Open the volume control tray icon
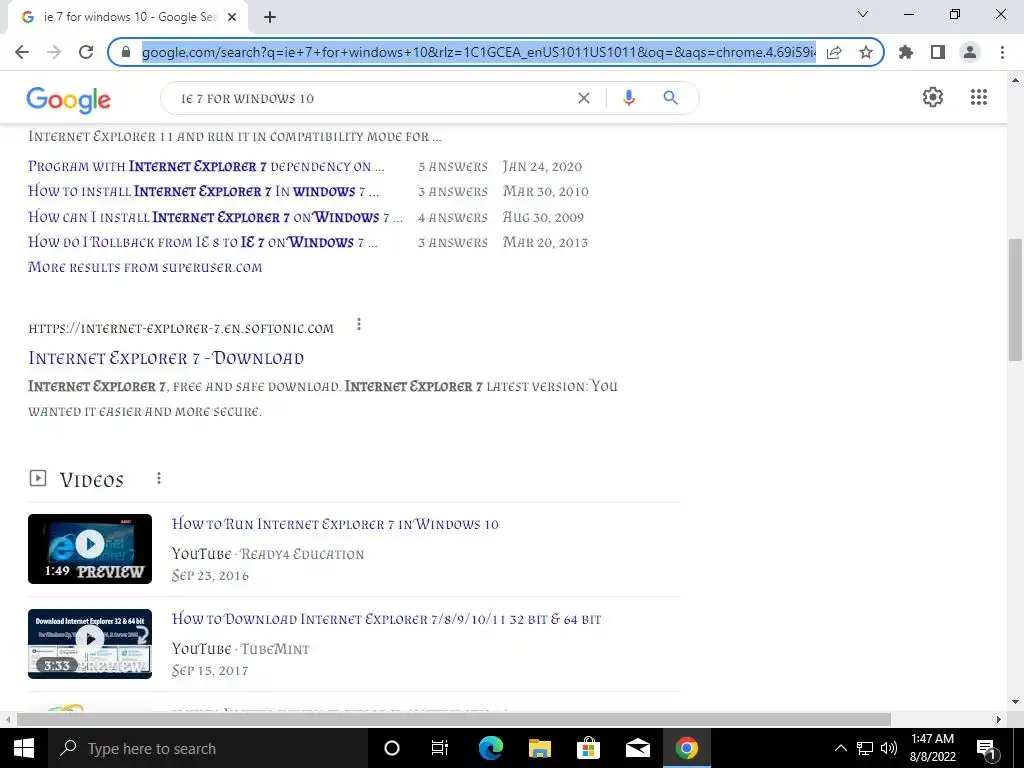The width and height of the screenshot is (1024, 768). (x=888, y=748)
